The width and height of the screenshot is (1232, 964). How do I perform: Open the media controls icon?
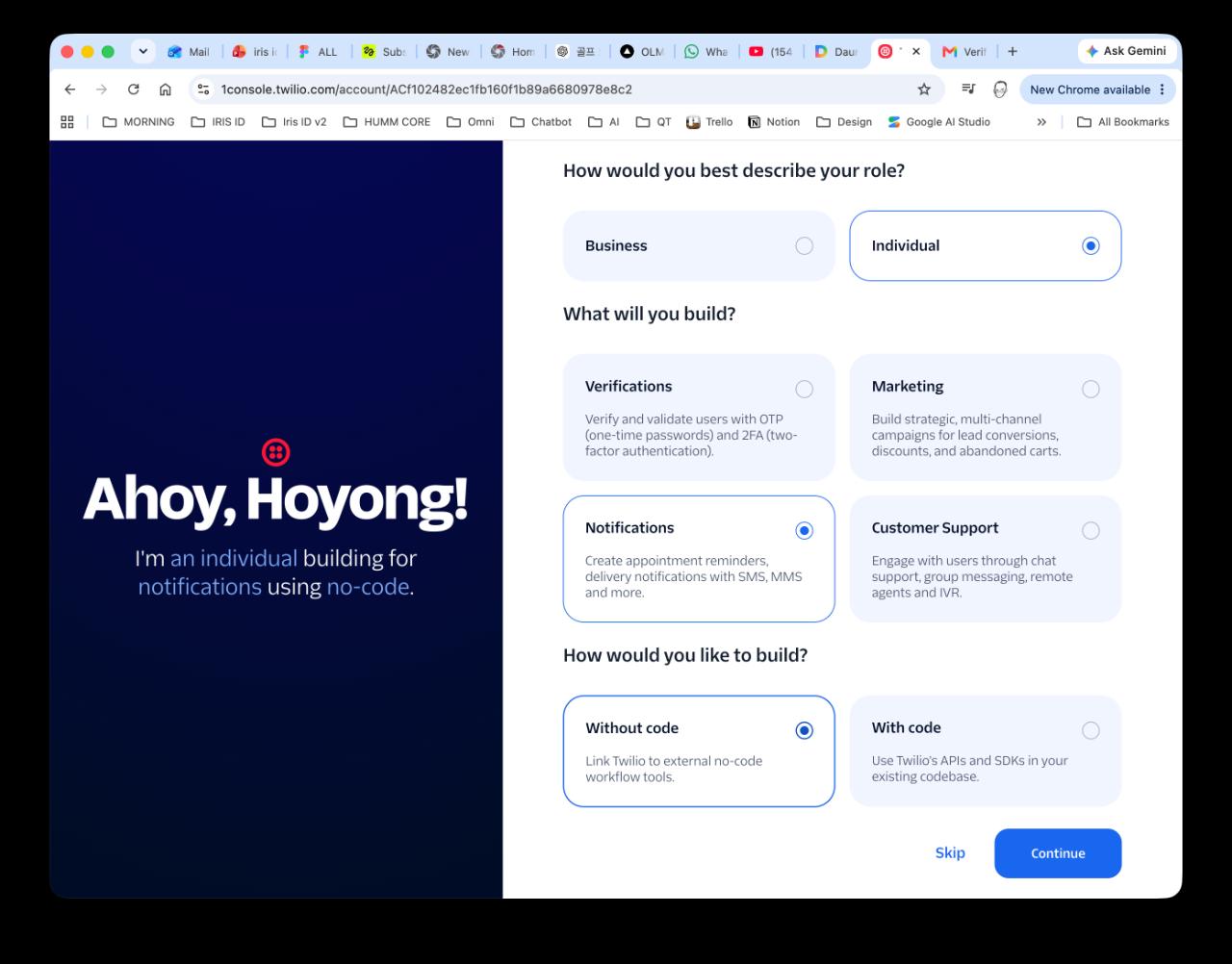click(968, 89)
